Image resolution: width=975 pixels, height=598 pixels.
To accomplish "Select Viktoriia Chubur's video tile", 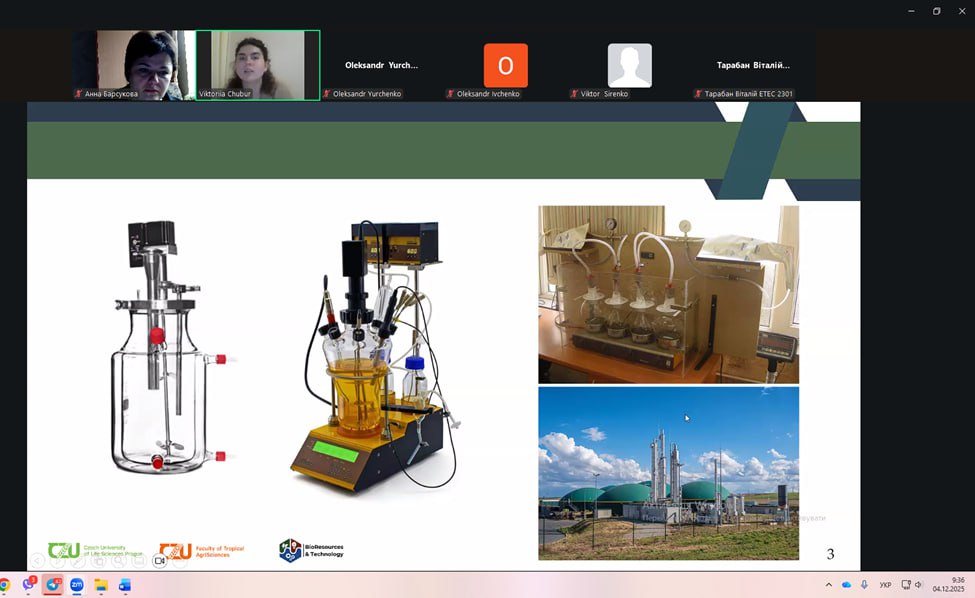I will point(258,64).
